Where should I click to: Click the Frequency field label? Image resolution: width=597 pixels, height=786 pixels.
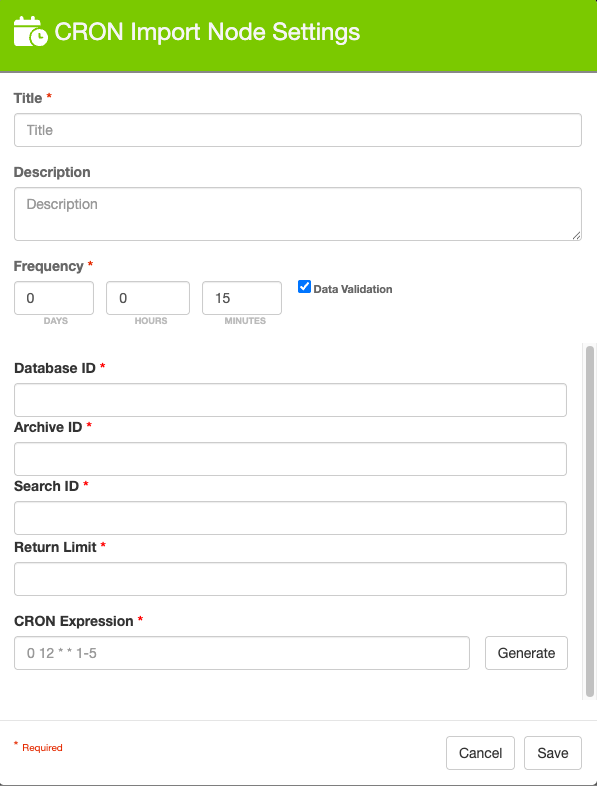click(48, 266)
